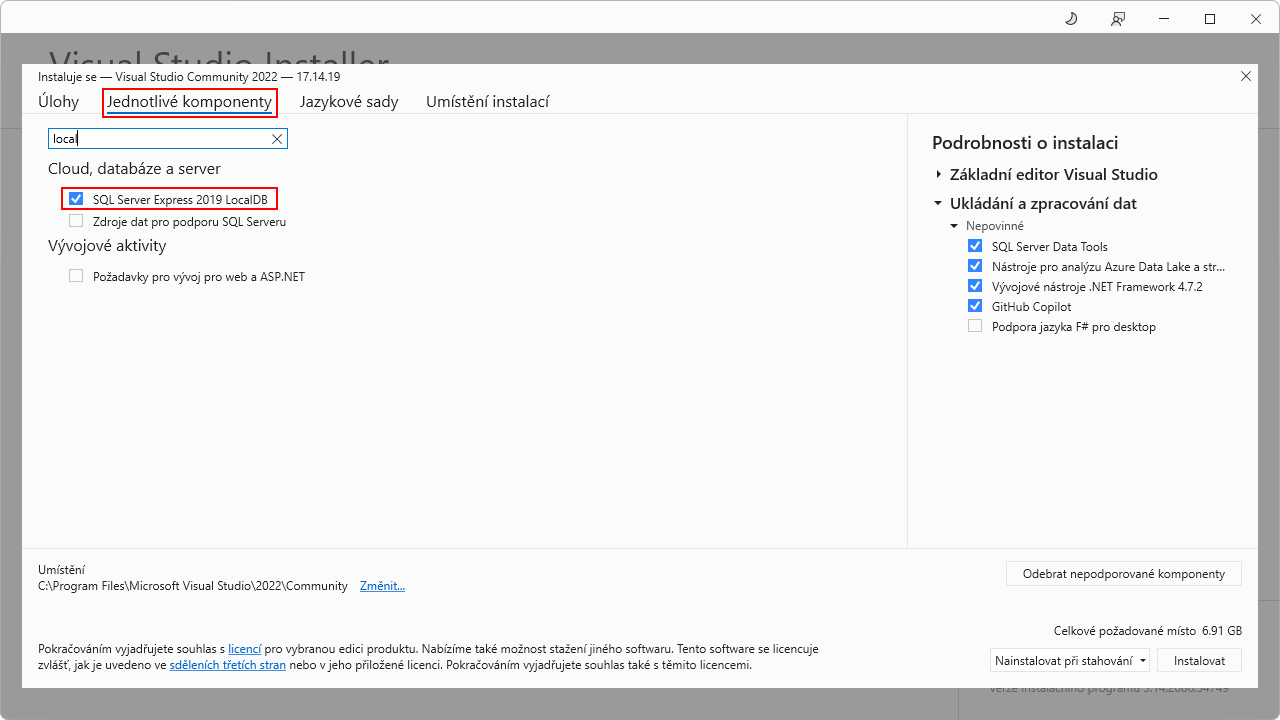Close the installer dialog with the X icon
The width and height of the screenshot is (1280, 720).
coord(1245,75)
